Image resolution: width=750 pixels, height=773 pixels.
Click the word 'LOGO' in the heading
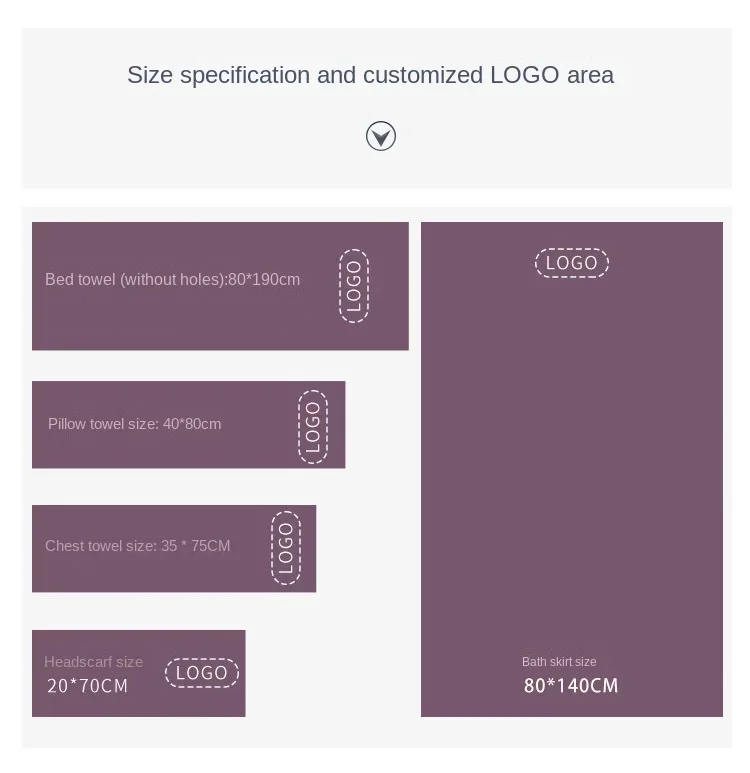click(x=525, y=75)
